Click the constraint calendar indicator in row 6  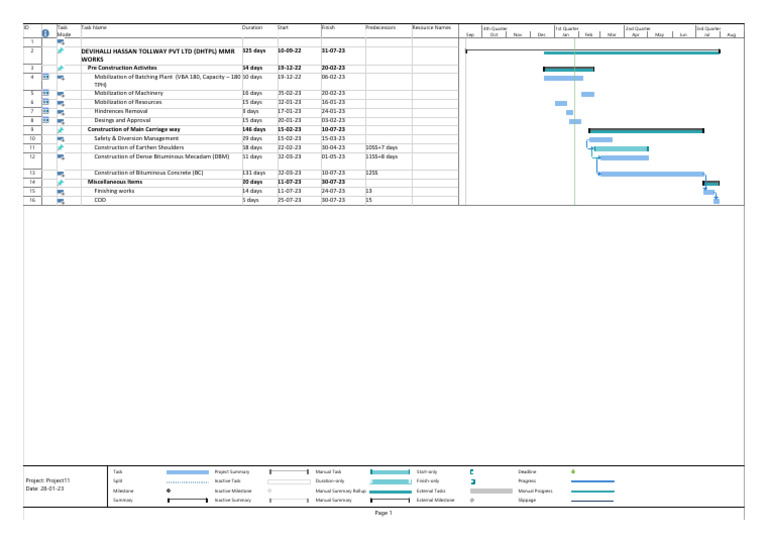[x=46, y=102]
